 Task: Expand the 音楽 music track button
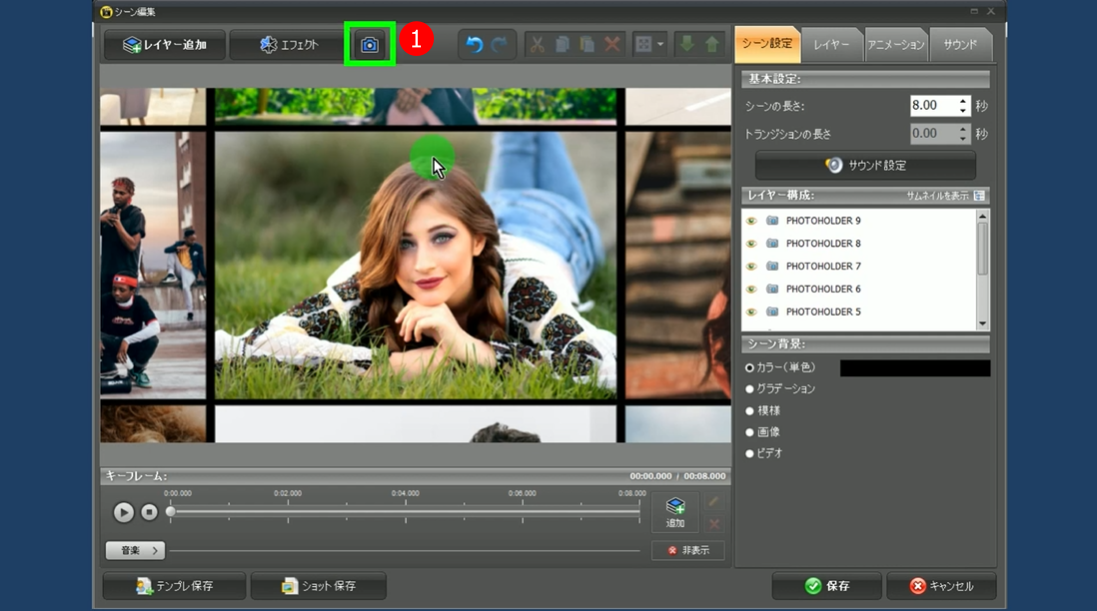[x=135, y=551]
